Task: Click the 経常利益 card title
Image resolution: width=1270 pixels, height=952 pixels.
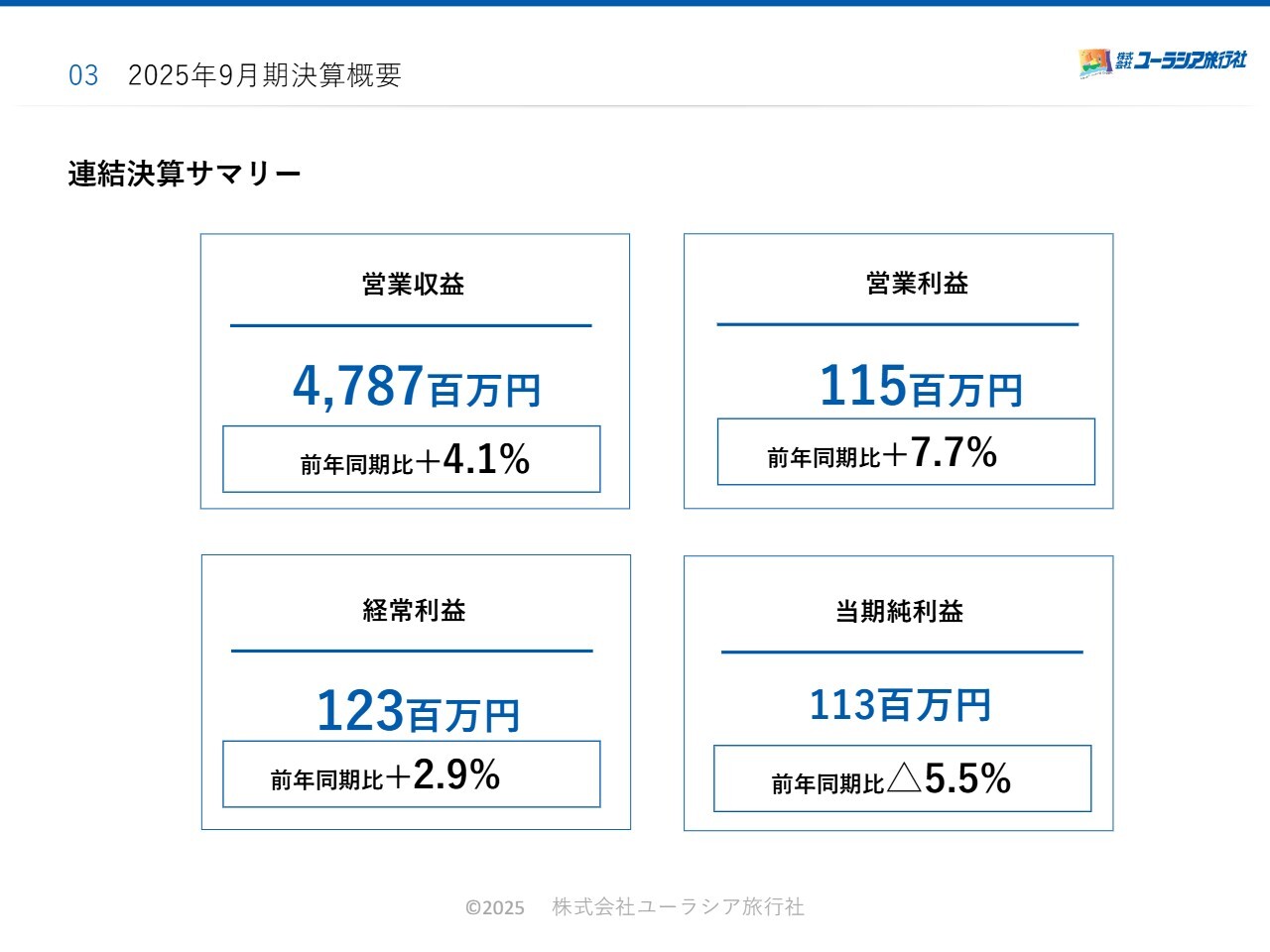Action: [x=415, y=610]
